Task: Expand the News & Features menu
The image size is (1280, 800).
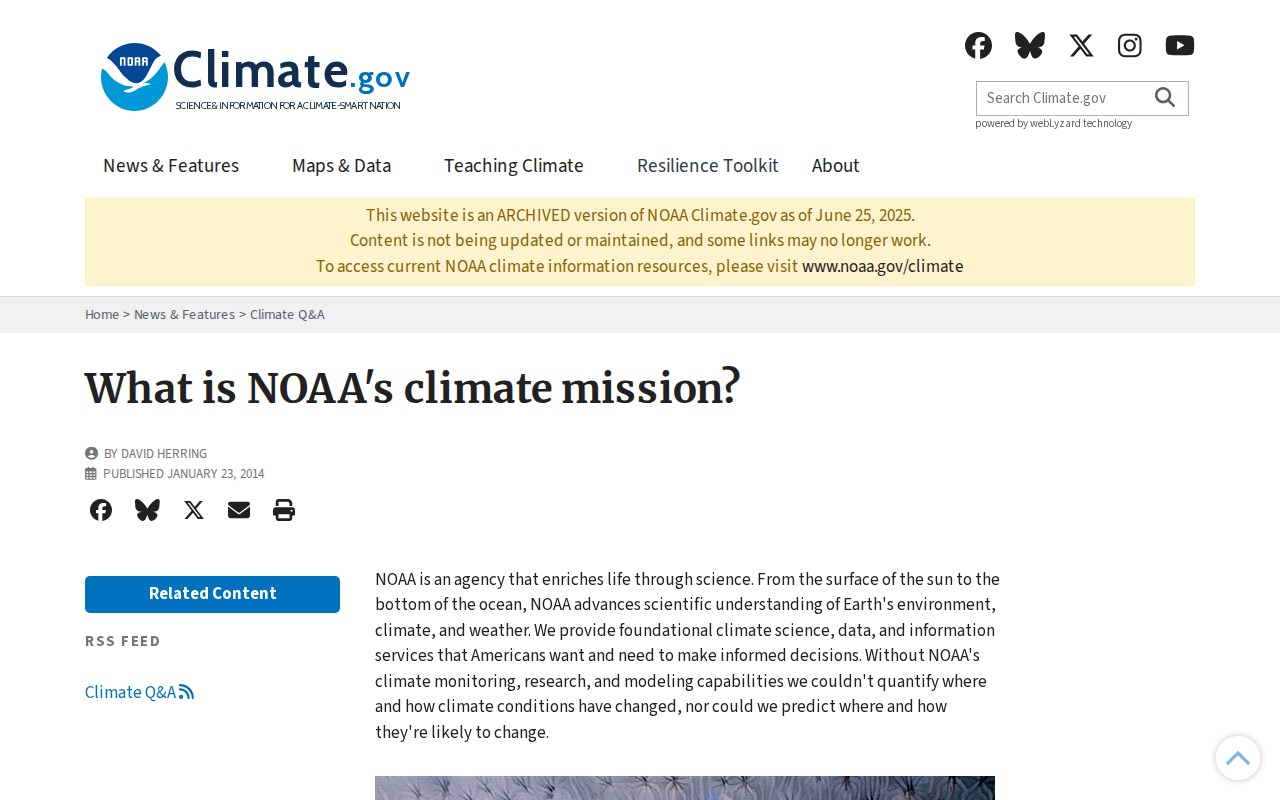Action: tap(171, 166)
